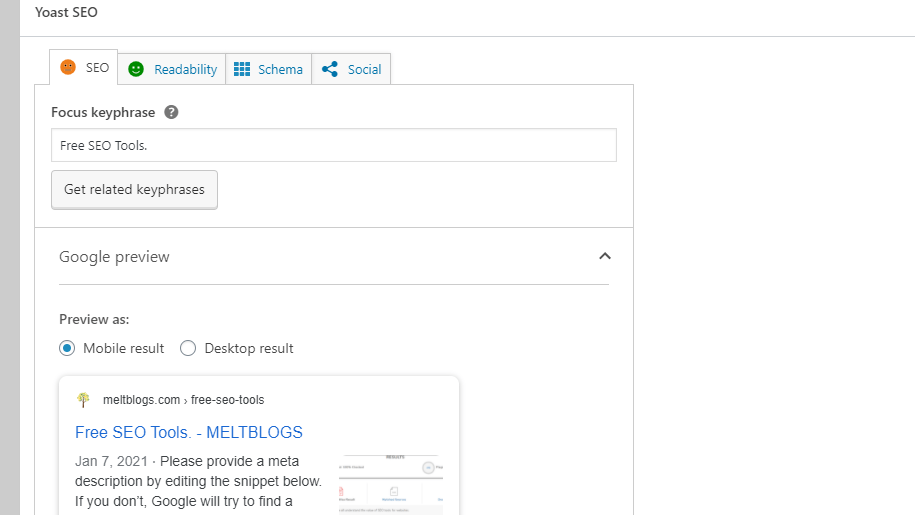
Task: Switch to the Schema tab label
Action: (280, 69)
